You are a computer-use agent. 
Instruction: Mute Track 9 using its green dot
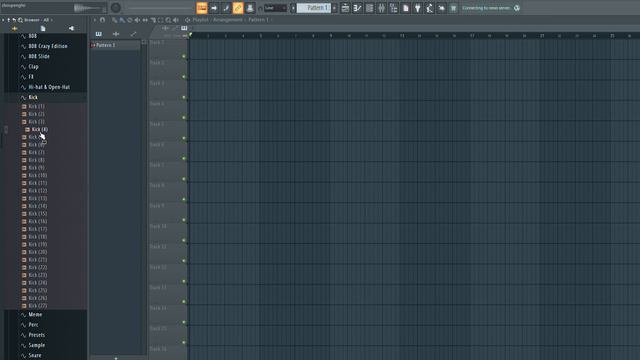[x=184, y=220]
